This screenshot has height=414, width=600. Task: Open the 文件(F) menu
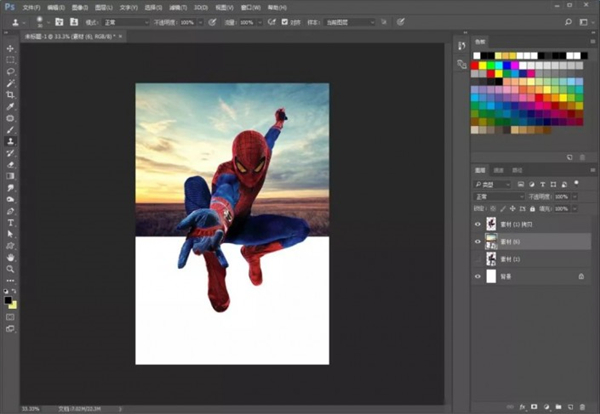click(30, 5)
